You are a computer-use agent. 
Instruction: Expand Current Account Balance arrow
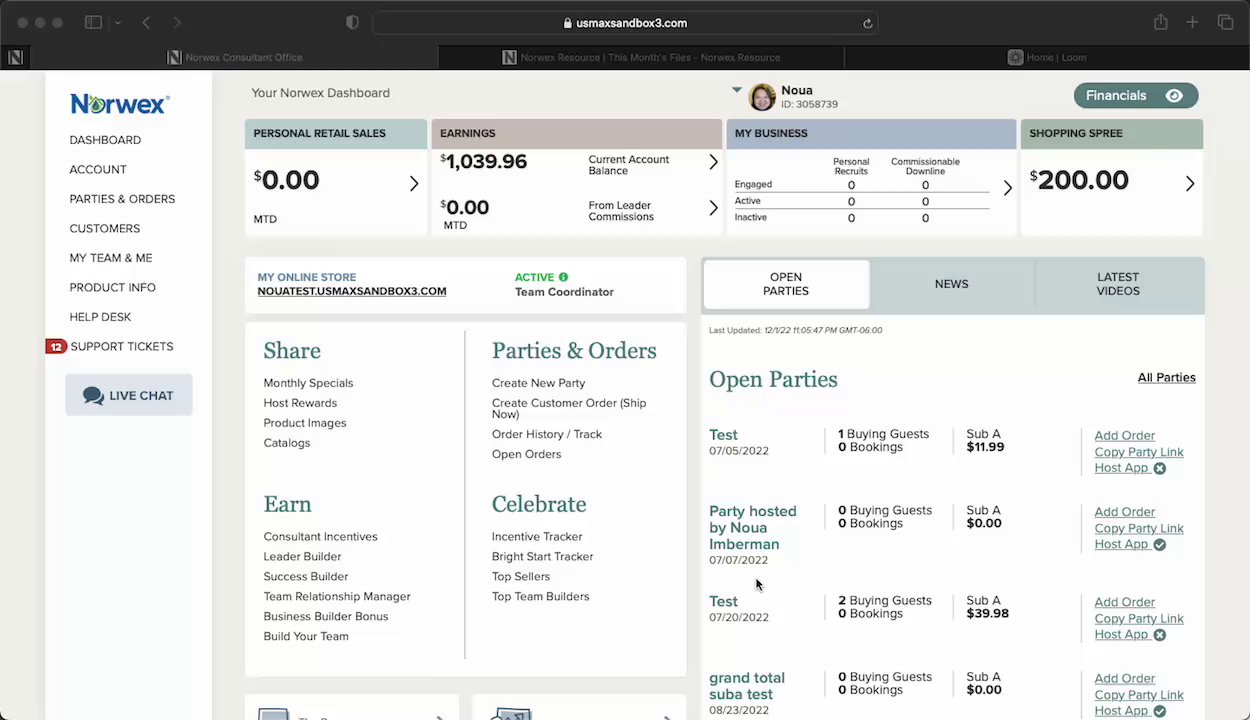tap(713, 162)
